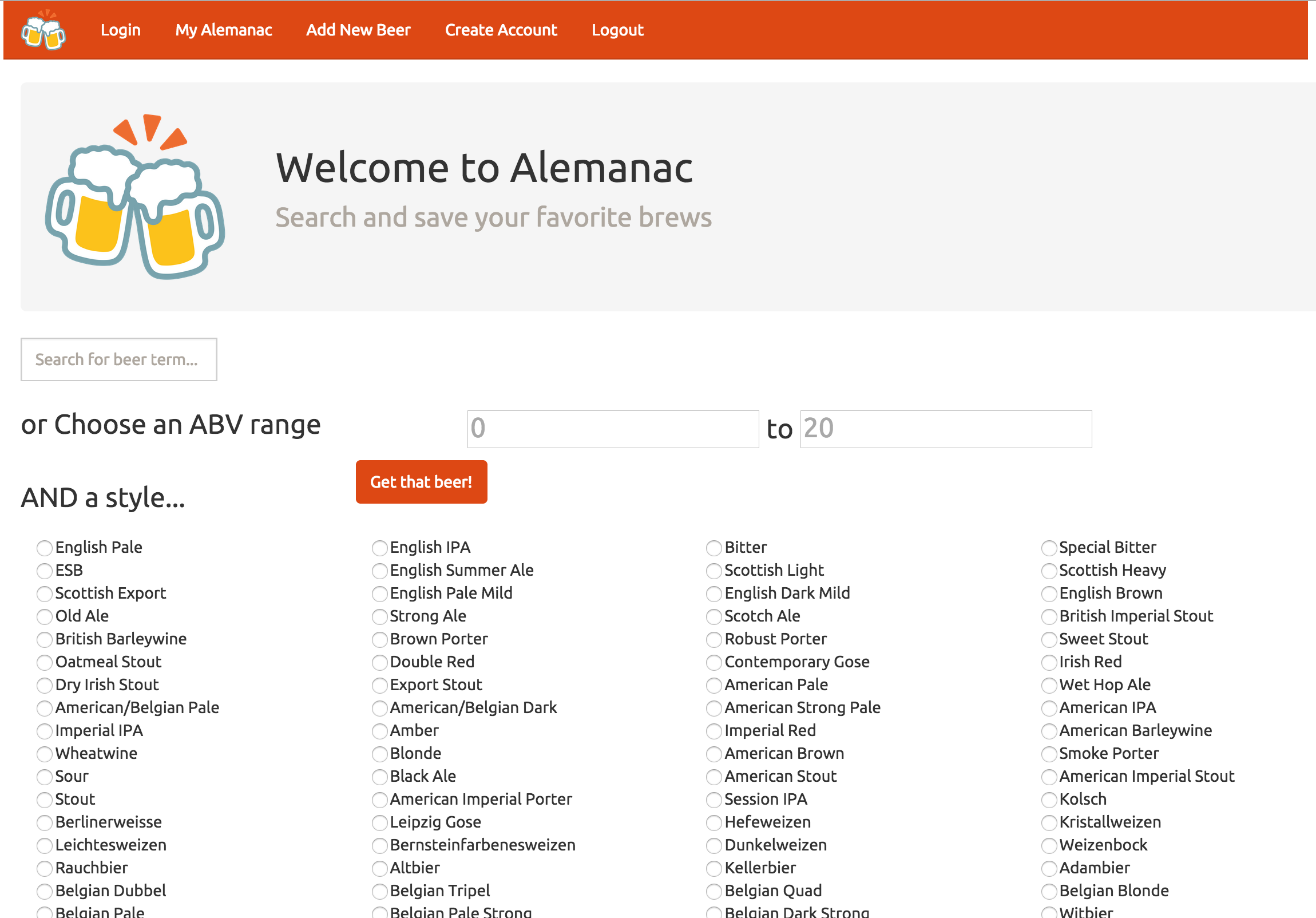Select the Kolsch radio button

(1048, 800)
